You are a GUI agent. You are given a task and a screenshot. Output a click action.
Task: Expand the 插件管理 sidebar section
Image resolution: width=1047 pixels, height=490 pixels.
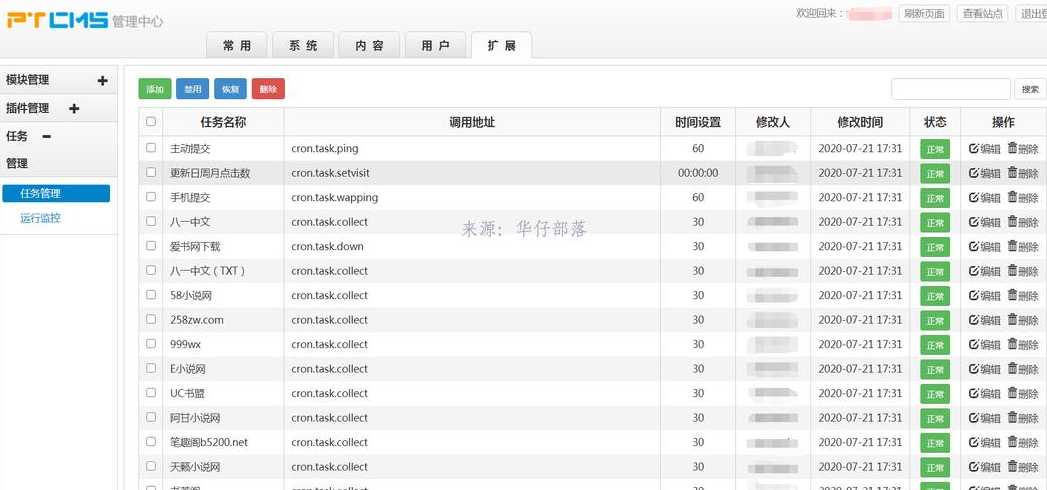coord(74,108)
